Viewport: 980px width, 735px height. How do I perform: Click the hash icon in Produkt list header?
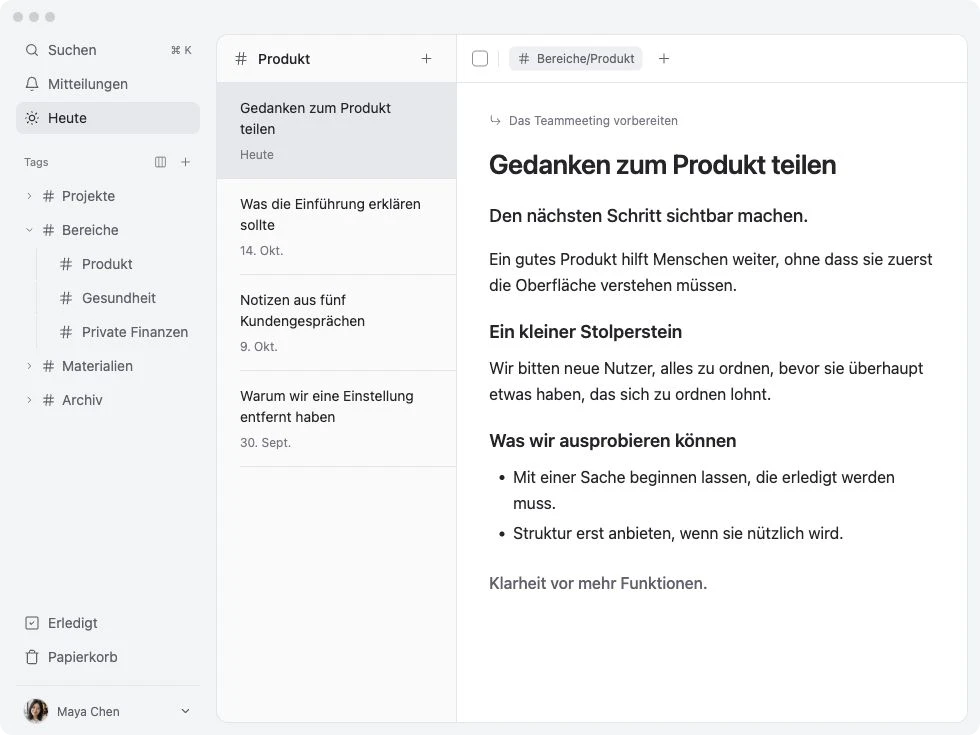241,59
